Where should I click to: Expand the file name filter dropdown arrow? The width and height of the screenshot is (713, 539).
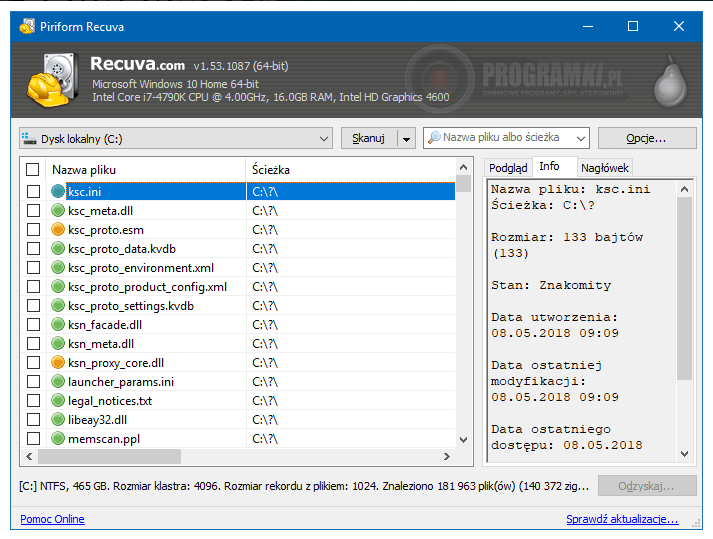[x=581, y=138]
